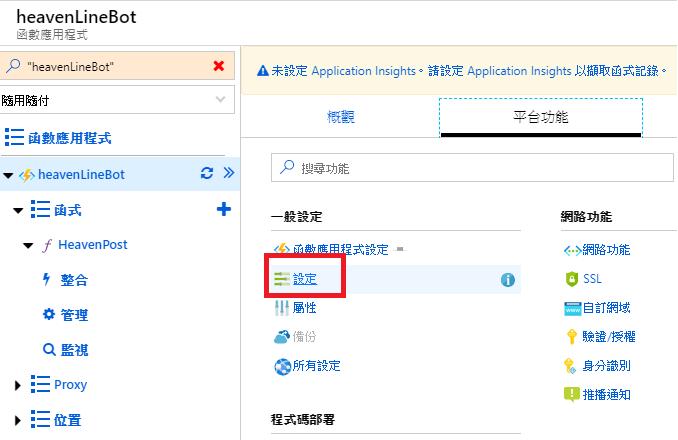
Task: Click the arrows icon beside 網路功能
Action: (572, 251)
